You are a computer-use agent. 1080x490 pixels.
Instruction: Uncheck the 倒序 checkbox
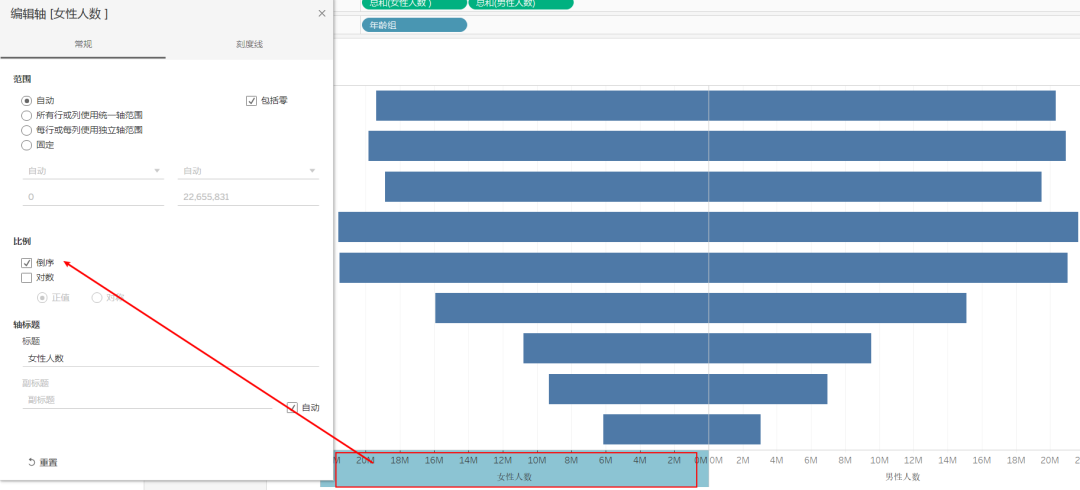click(x=27, y=263)
